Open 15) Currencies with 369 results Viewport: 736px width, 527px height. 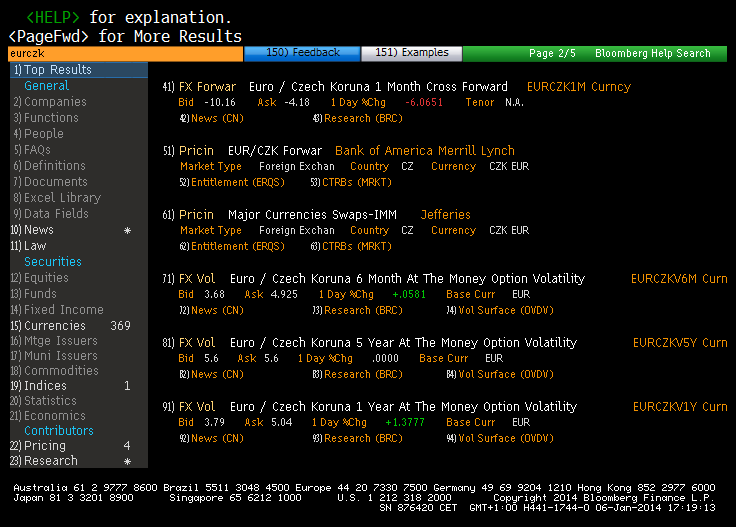coord(70,326)
